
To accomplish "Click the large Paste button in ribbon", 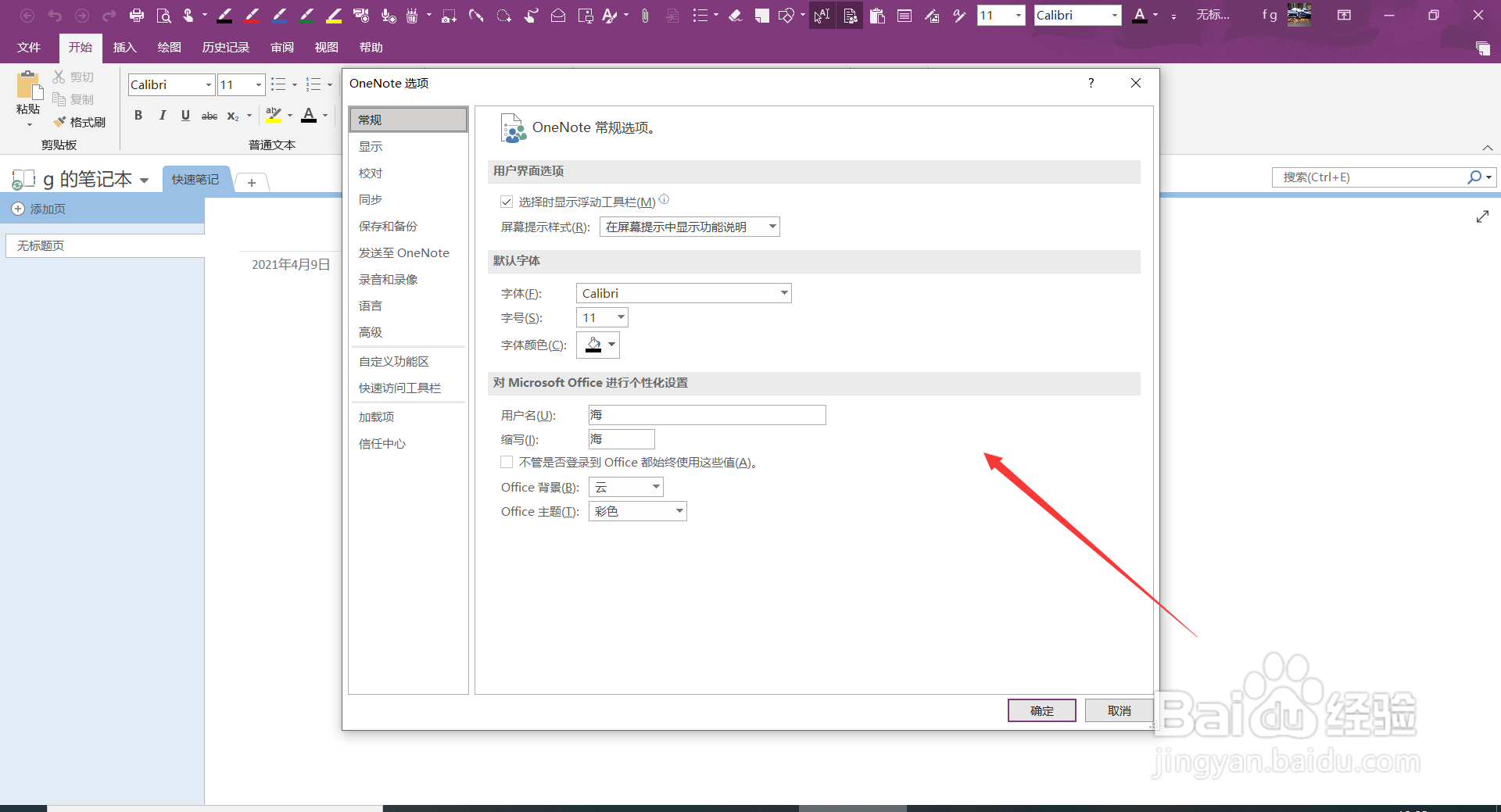I will pos(28,98).
